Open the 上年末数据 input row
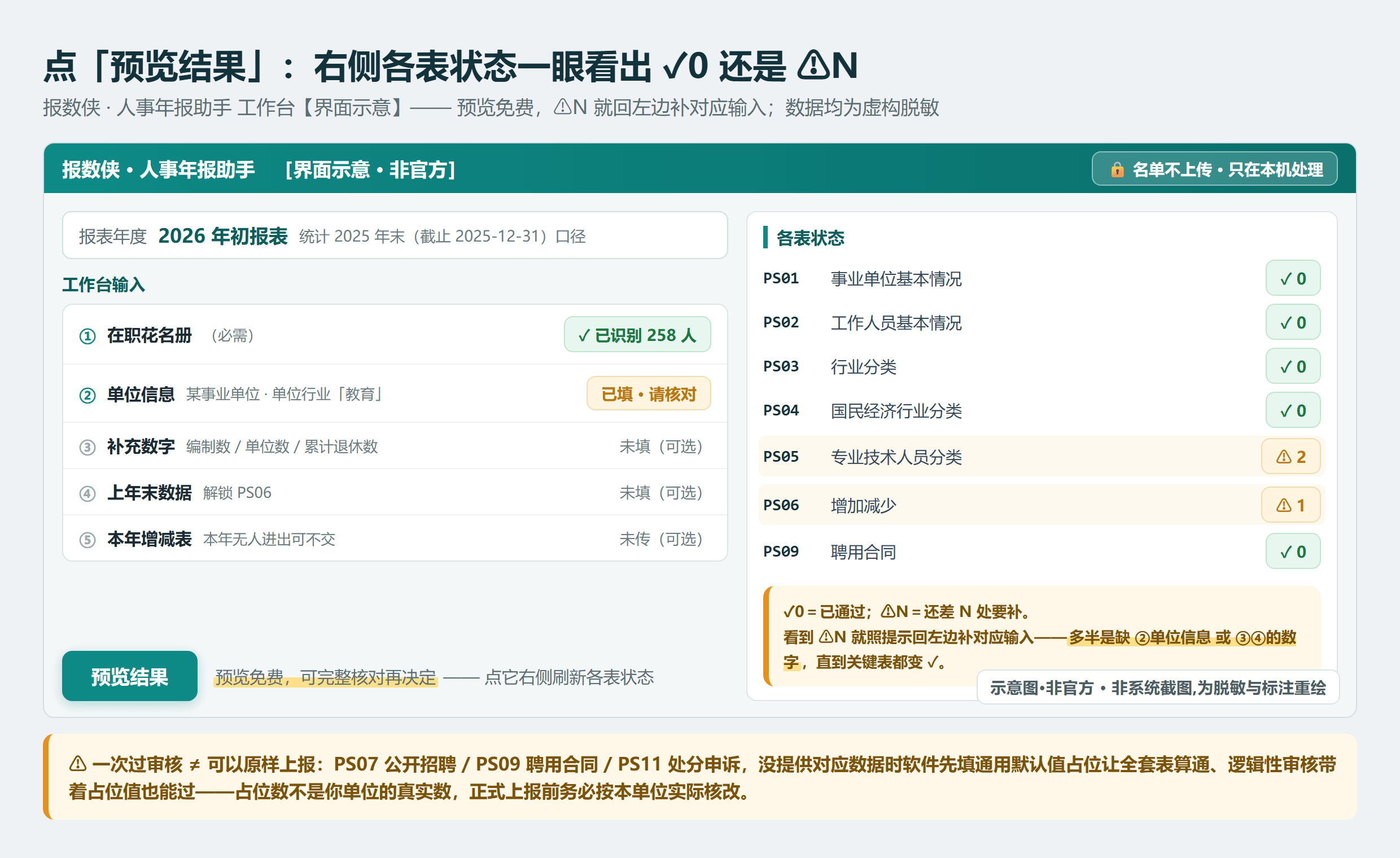This screenshot has width=1400, height=858. coord(395,492)
